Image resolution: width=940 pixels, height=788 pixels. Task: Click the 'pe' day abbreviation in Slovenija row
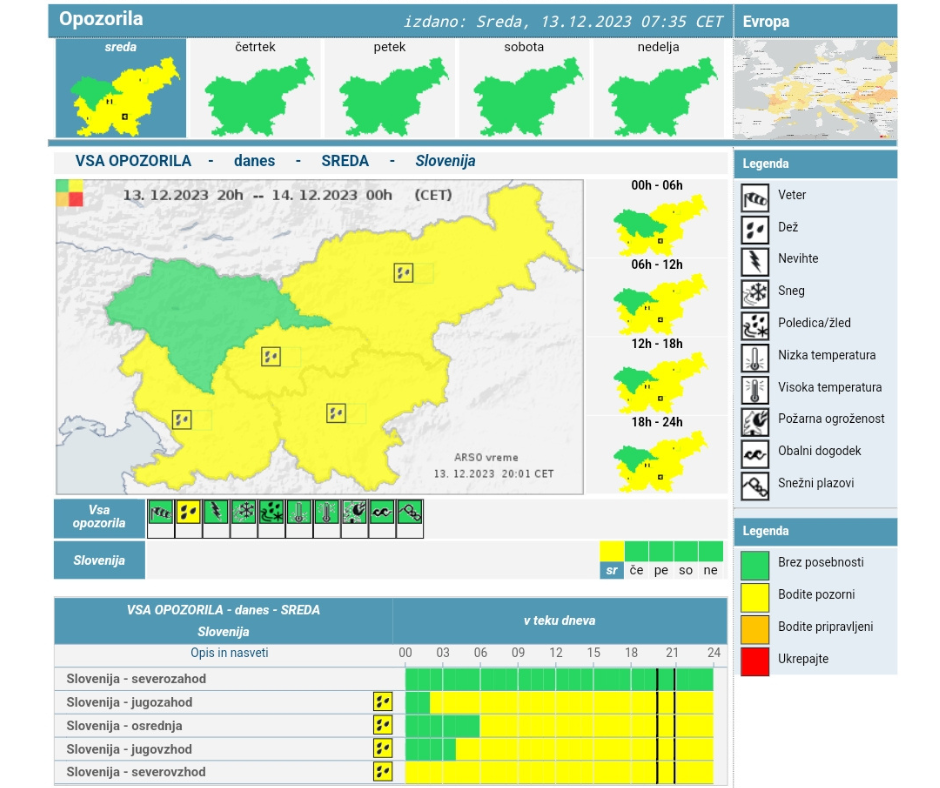661,570
